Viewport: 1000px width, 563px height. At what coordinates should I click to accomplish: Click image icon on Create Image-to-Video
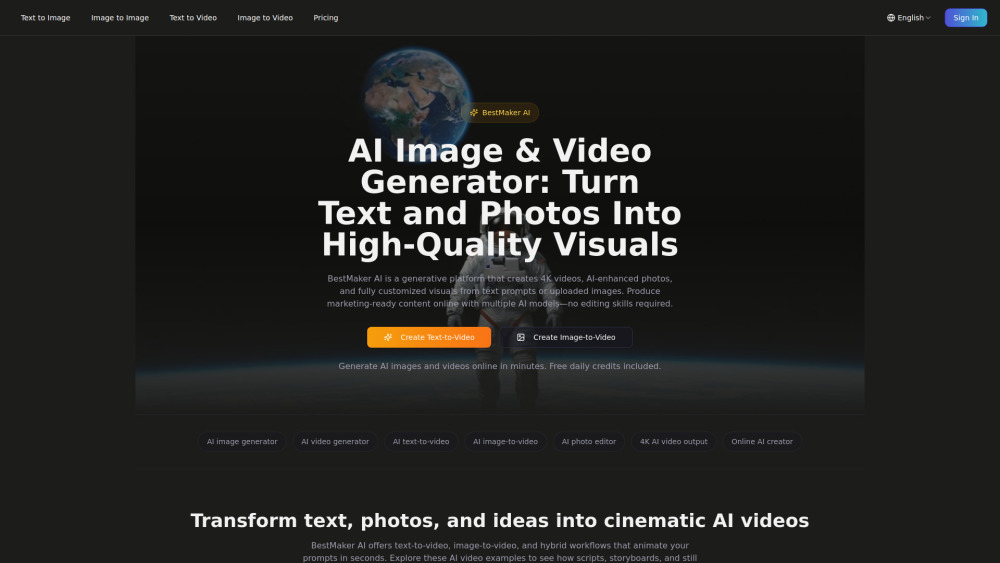521,337
